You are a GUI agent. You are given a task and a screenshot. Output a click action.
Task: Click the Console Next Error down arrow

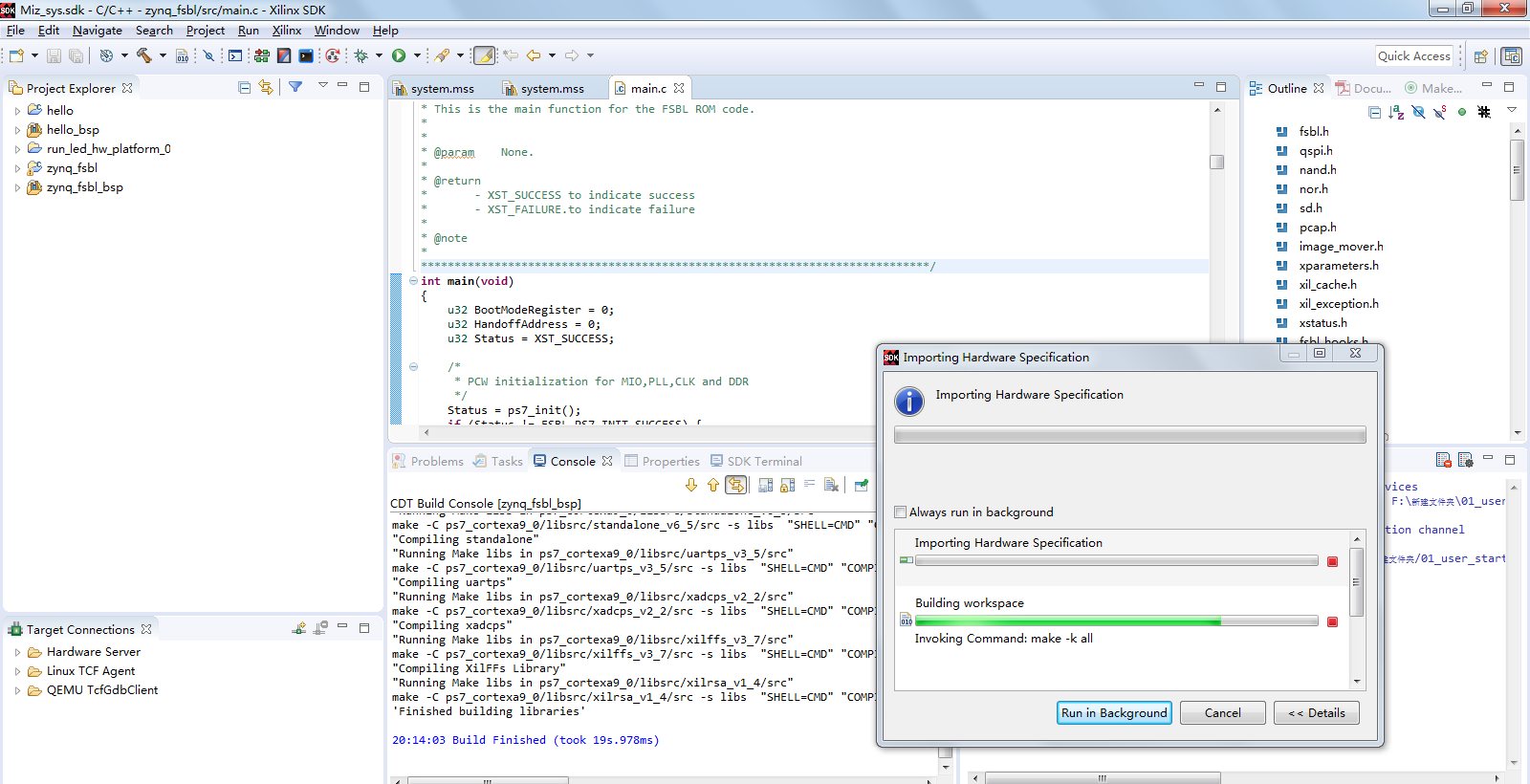[691, 486]
